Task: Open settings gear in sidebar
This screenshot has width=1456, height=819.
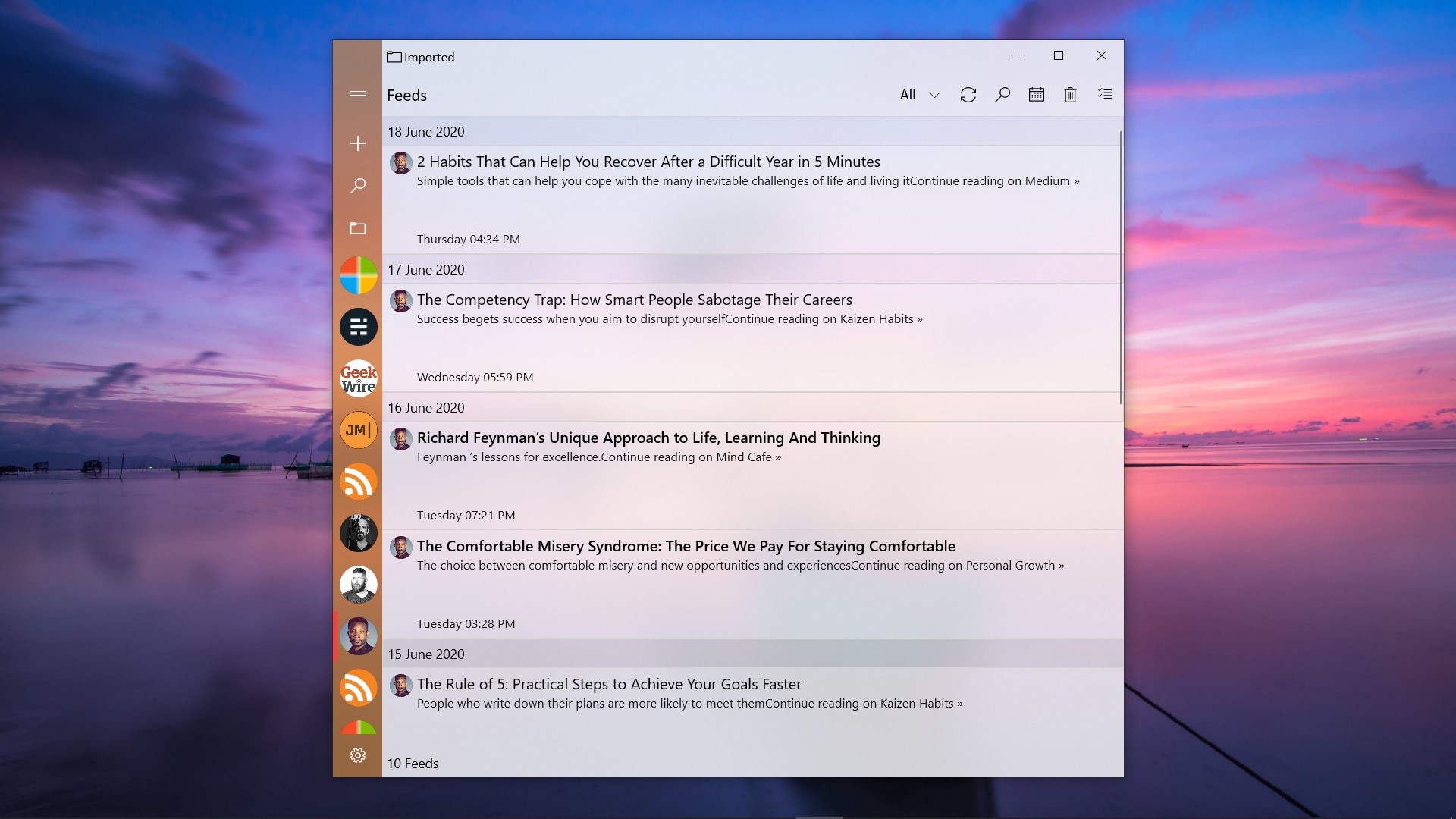Action: pyautogui.click(x=358, y=755)
